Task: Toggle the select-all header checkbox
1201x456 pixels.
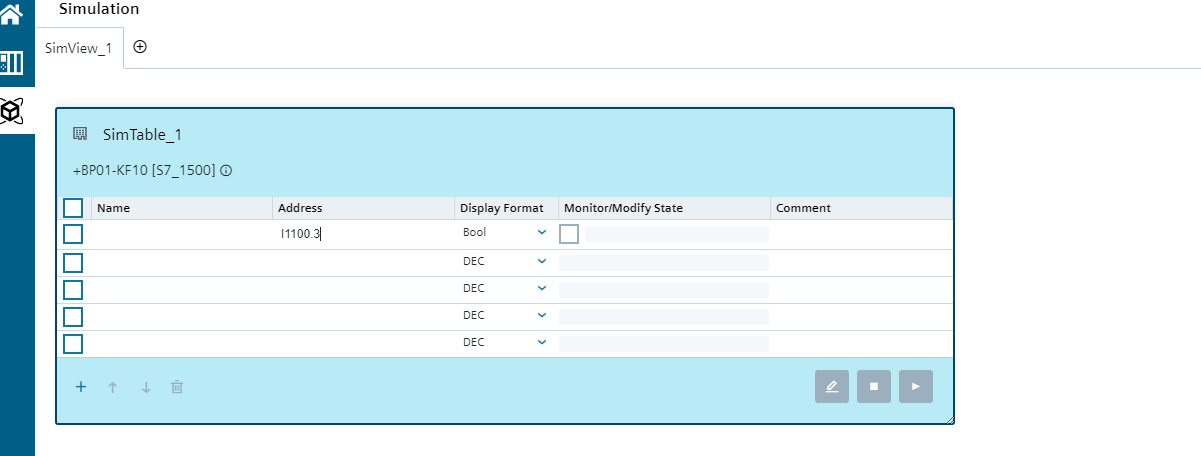Action: click(73, 208)
